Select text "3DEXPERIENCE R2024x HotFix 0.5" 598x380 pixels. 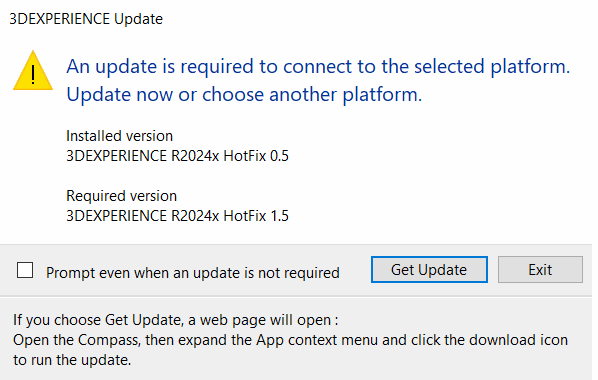pos(177,156)
